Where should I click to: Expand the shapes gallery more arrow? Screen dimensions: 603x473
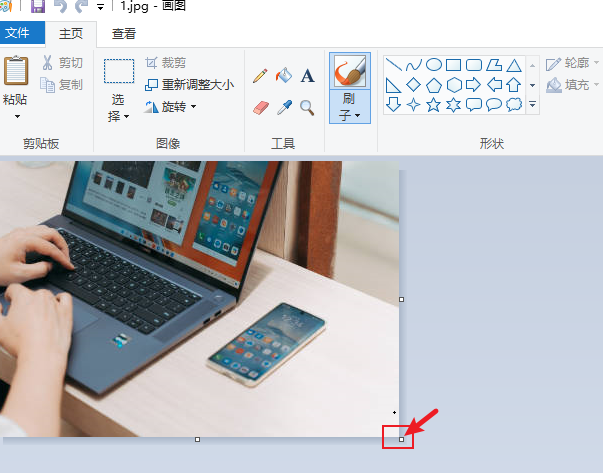click(x=533, y=104)
